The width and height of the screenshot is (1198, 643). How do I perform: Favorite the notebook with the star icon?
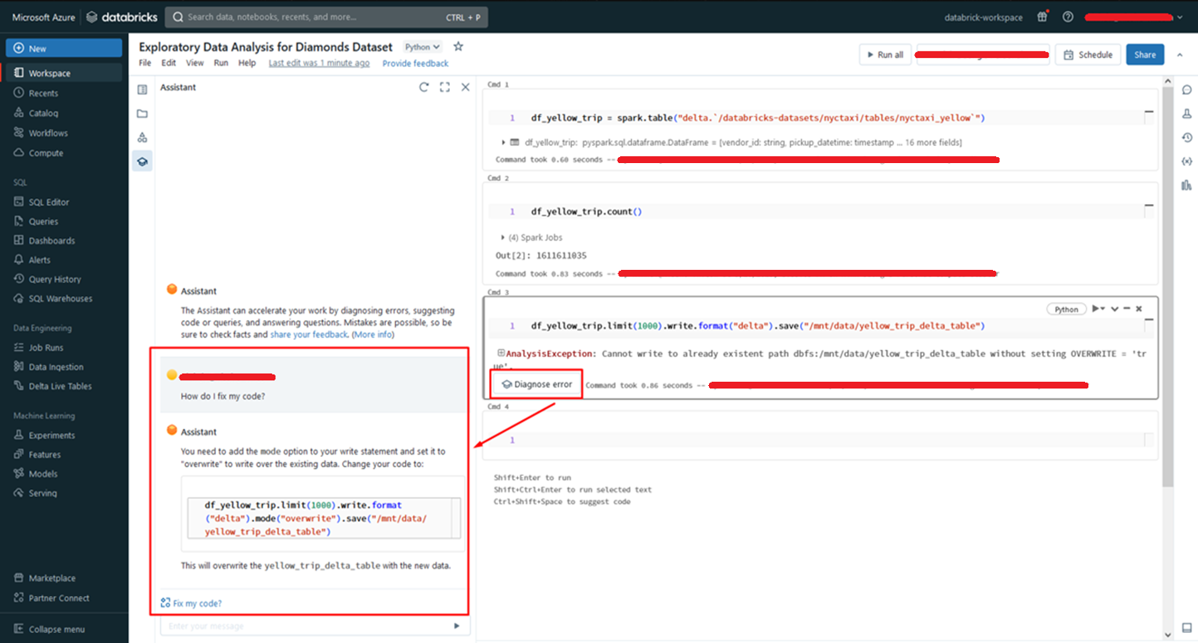click(458, 47)
